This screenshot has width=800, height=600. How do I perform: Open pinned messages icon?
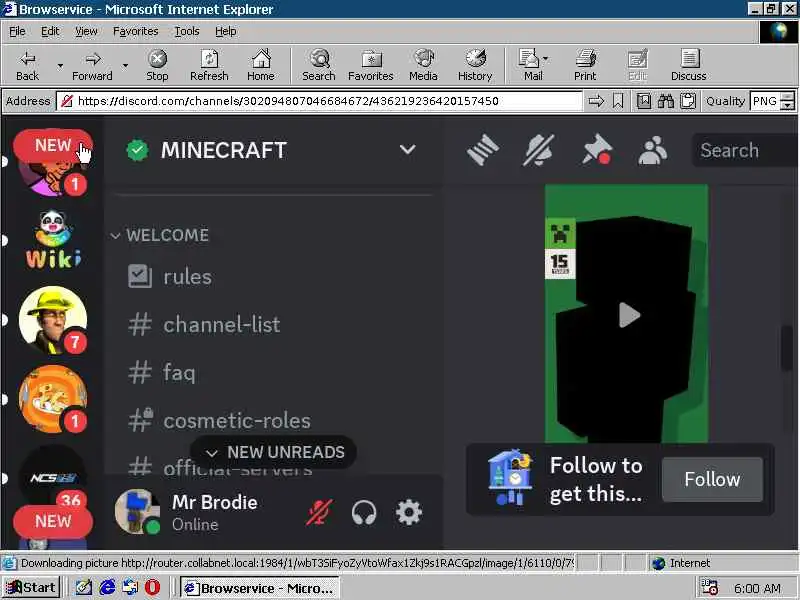click(x=596, y=150)
